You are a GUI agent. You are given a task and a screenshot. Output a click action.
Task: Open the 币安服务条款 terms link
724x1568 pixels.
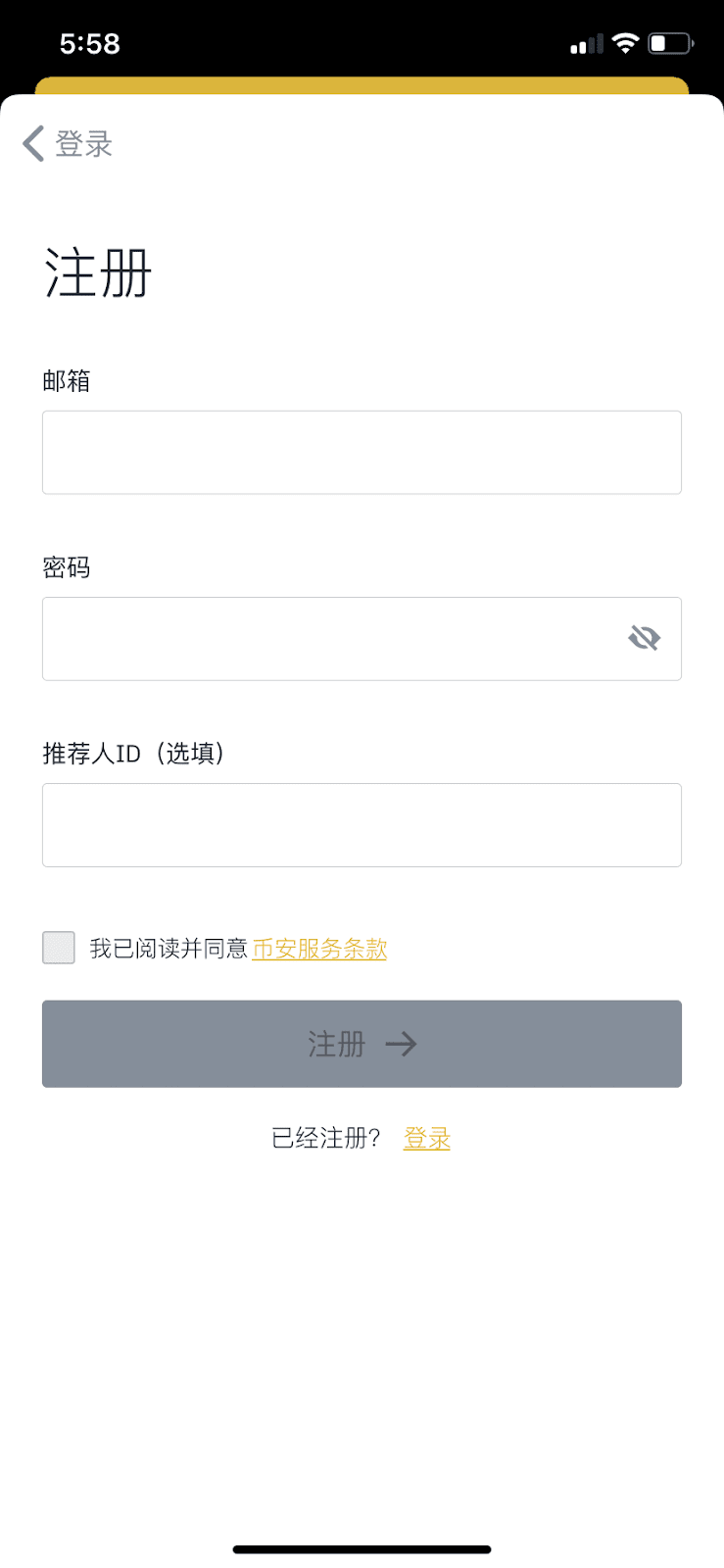[x=319, y=949]
